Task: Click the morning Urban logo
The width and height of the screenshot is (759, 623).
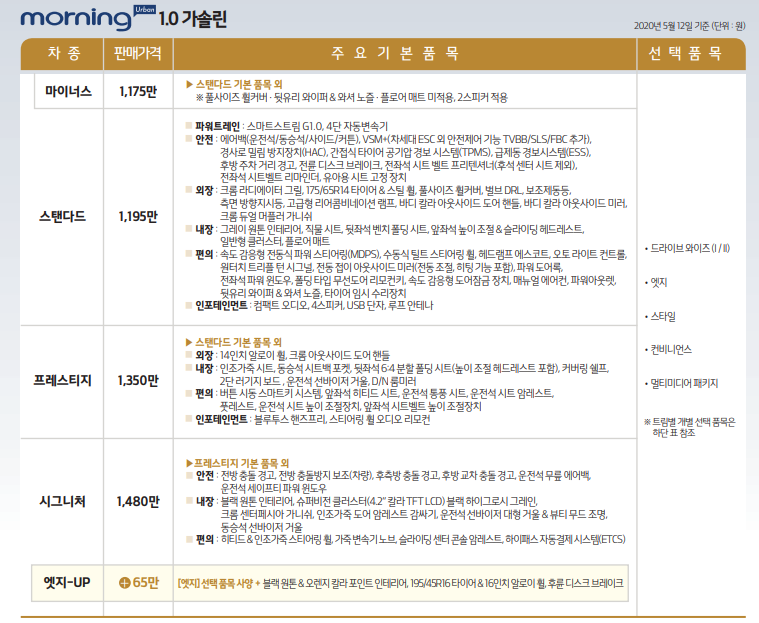Action: [88, 18]
